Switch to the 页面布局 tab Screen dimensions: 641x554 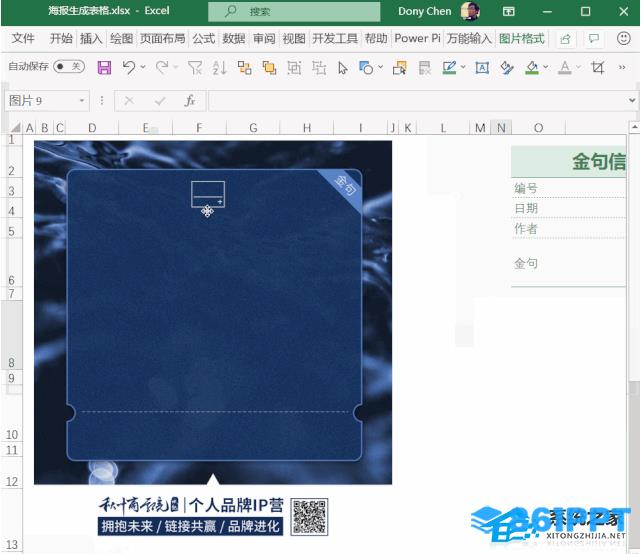click(x=162, y=39)
